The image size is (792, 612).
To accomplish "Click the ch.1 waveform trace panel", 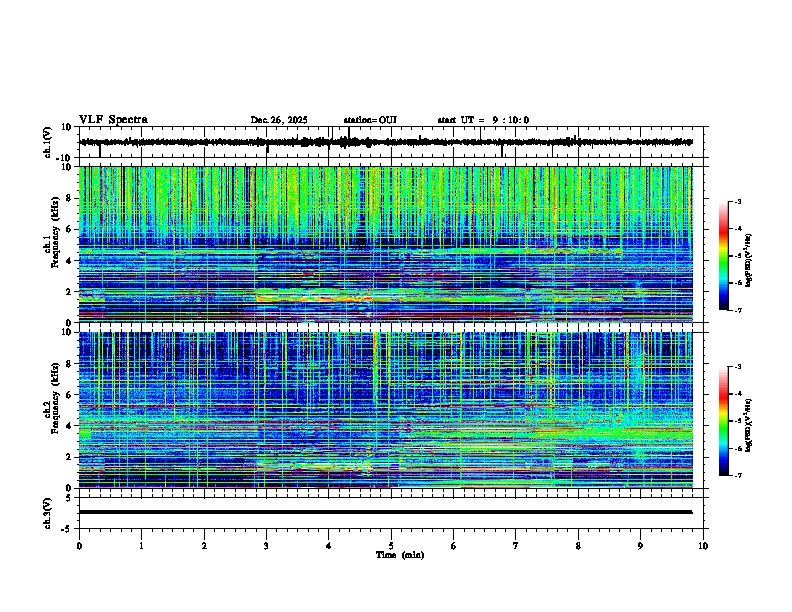I will point(393,142).
